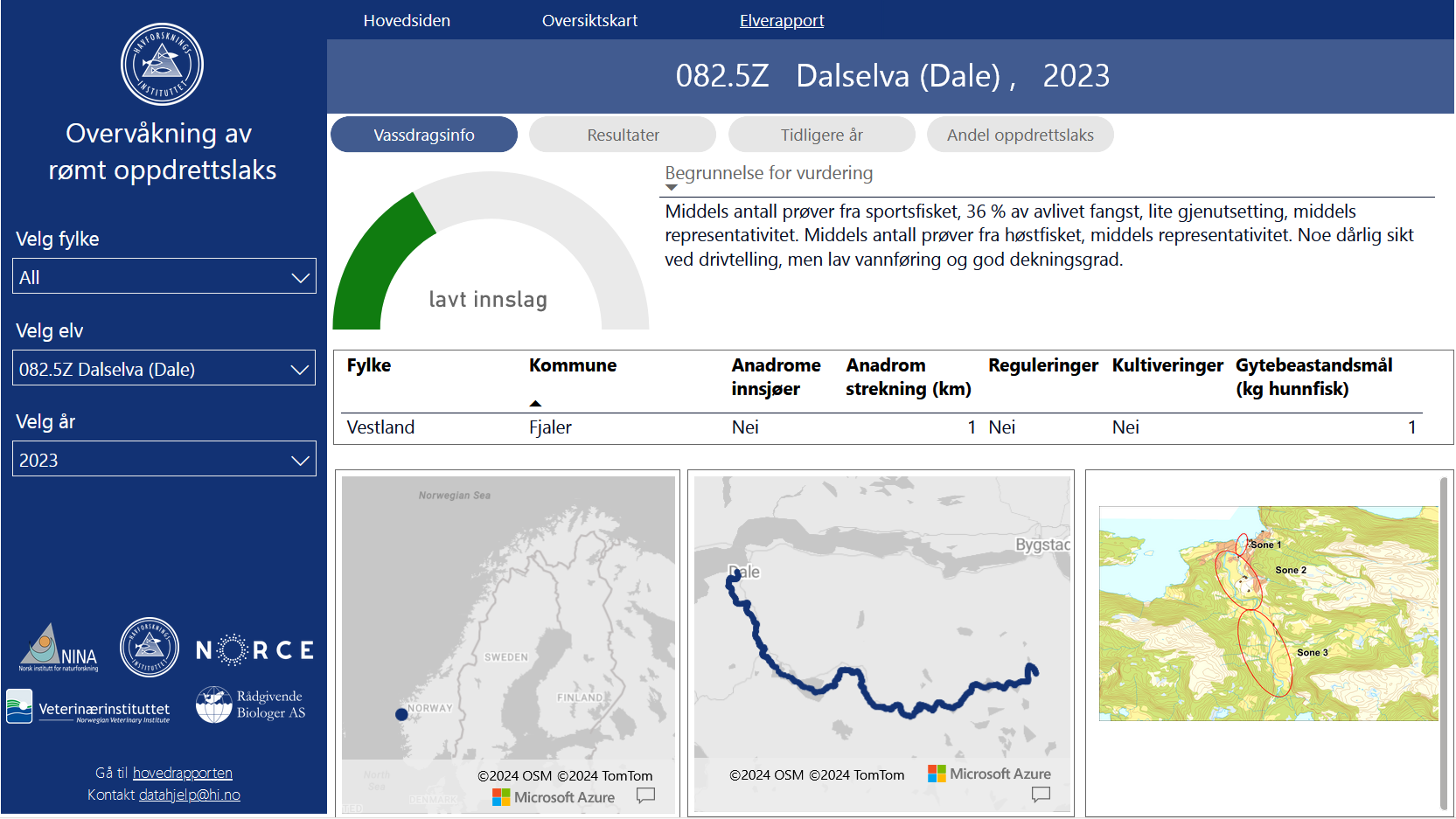Click the NORCE logo in the sidebar
The image size is (1456, 819).
pyautogui.click(x=254, y=649)
